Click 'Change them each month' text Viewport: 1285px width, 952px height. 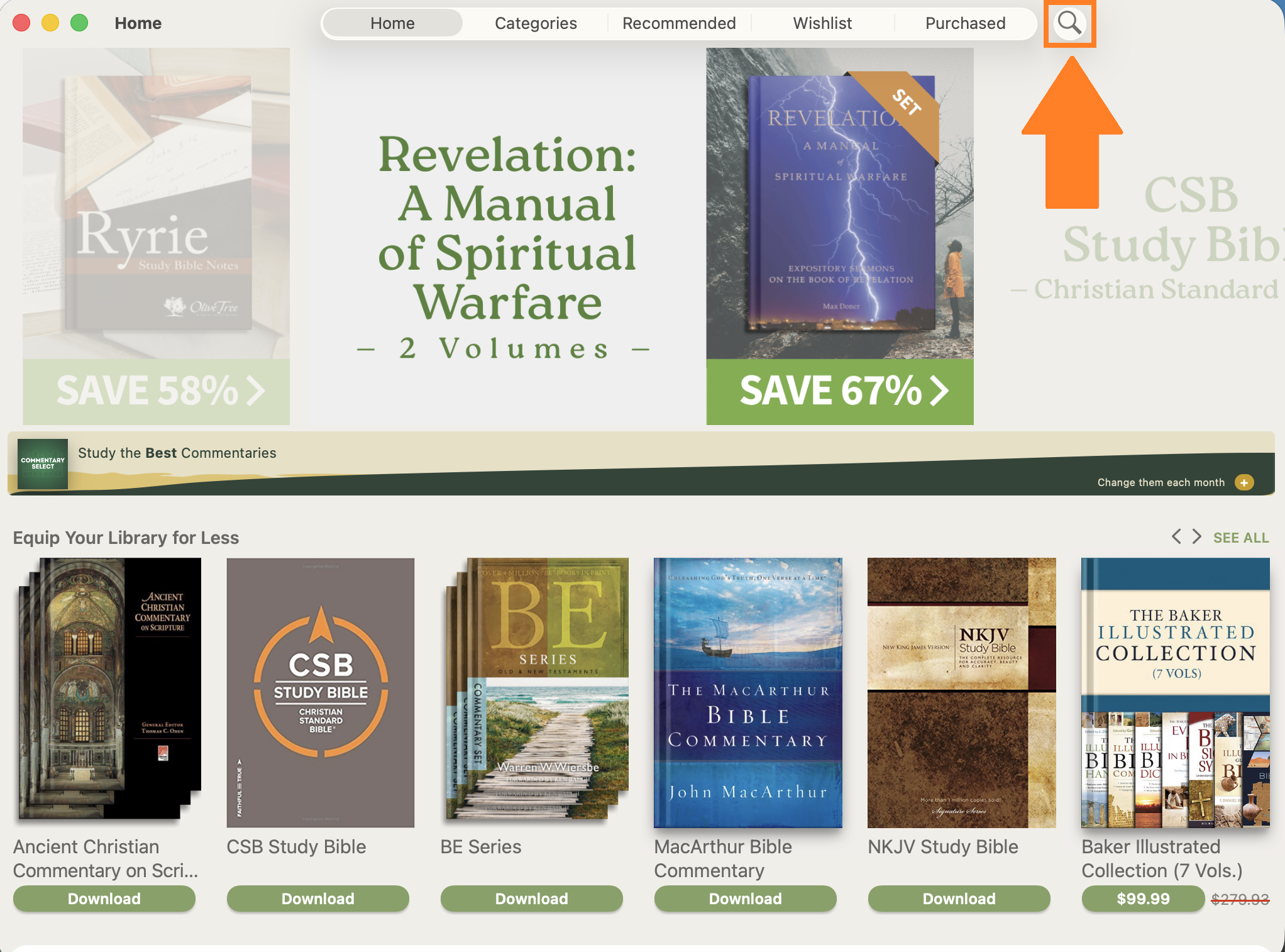pyautogui.click(x=1161, y=482)
